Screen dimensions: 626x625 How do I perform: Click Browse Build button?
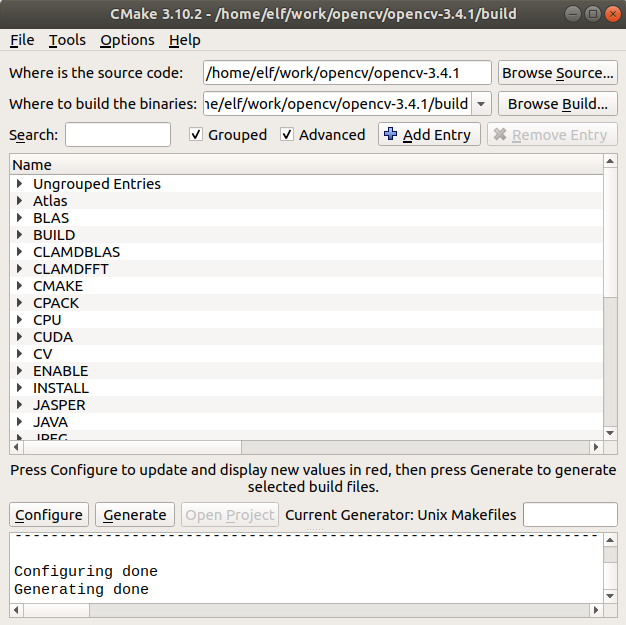tap(557, 104)
